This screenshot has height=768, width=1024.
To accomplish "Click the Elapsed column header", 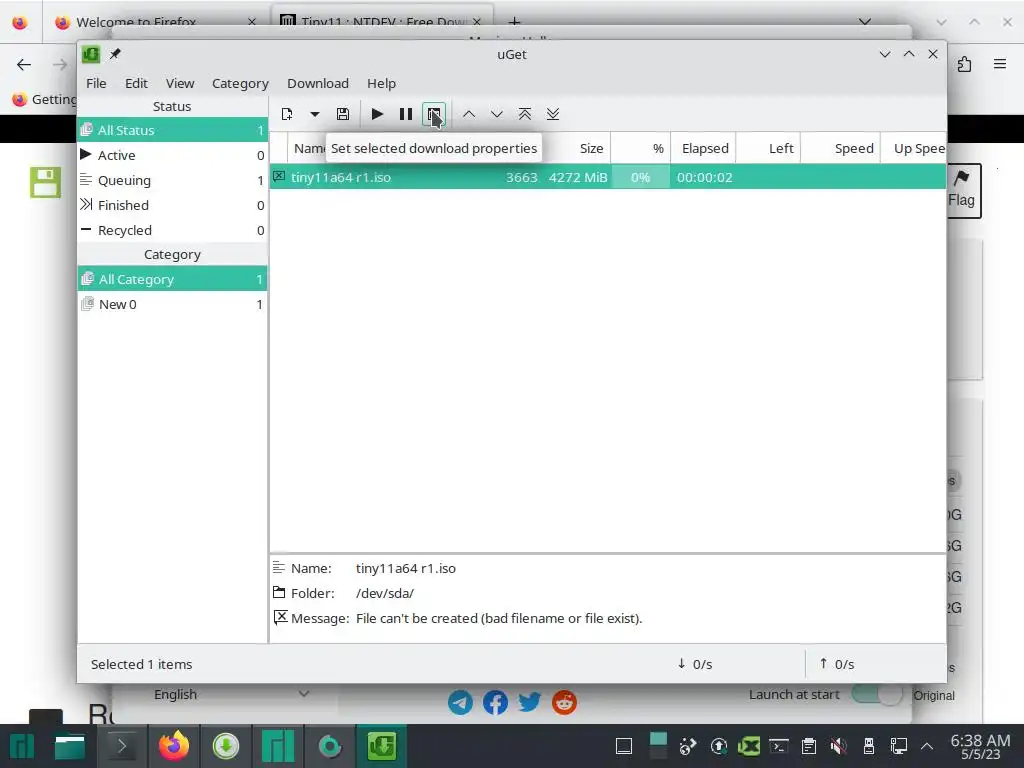I will point(704,148).
